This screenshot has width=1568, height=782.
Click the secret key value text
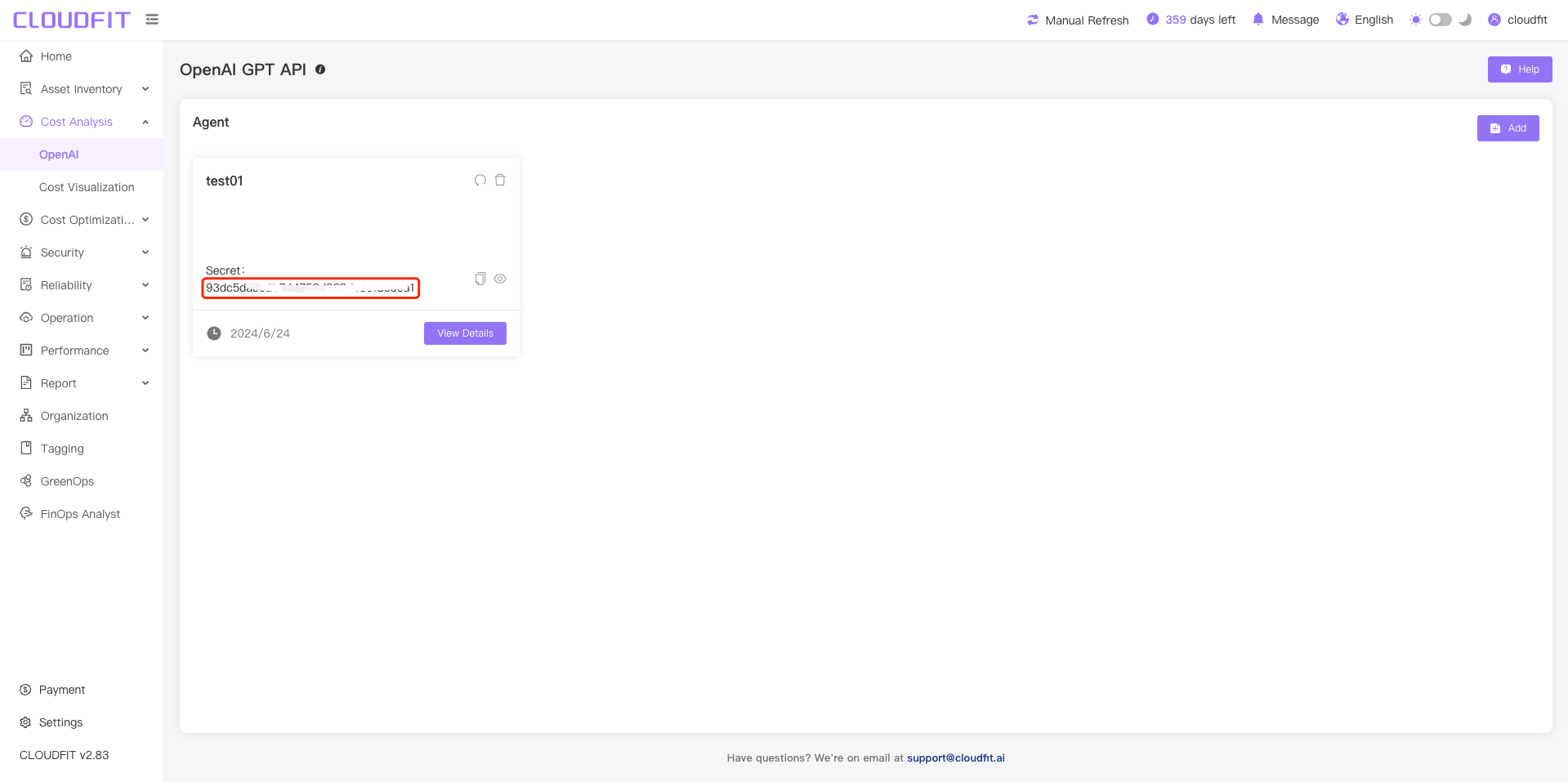coord(310,288)
